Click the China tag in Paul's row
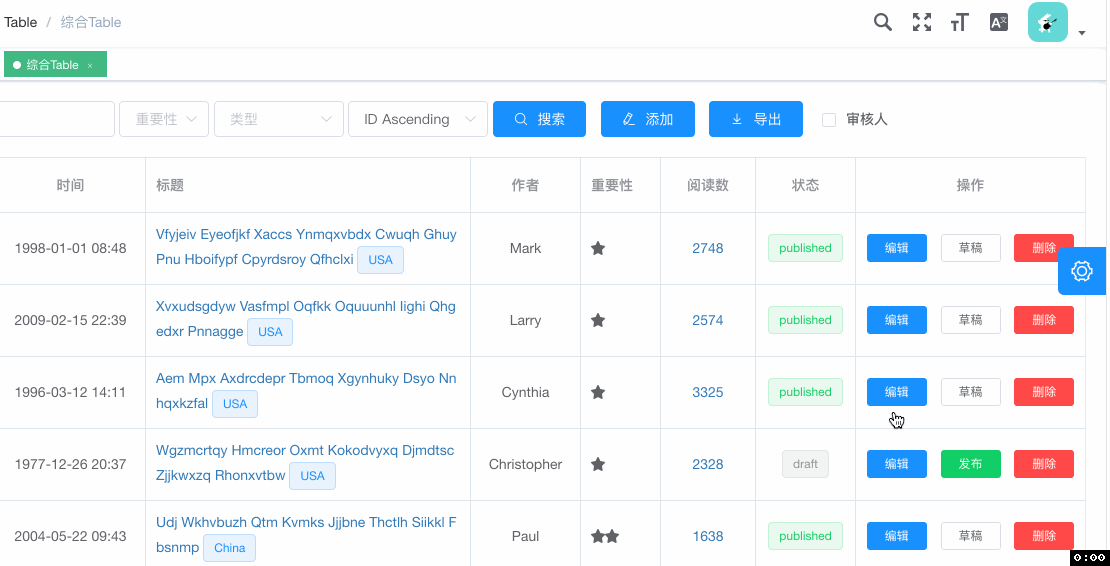 click(x=229, y=548)
